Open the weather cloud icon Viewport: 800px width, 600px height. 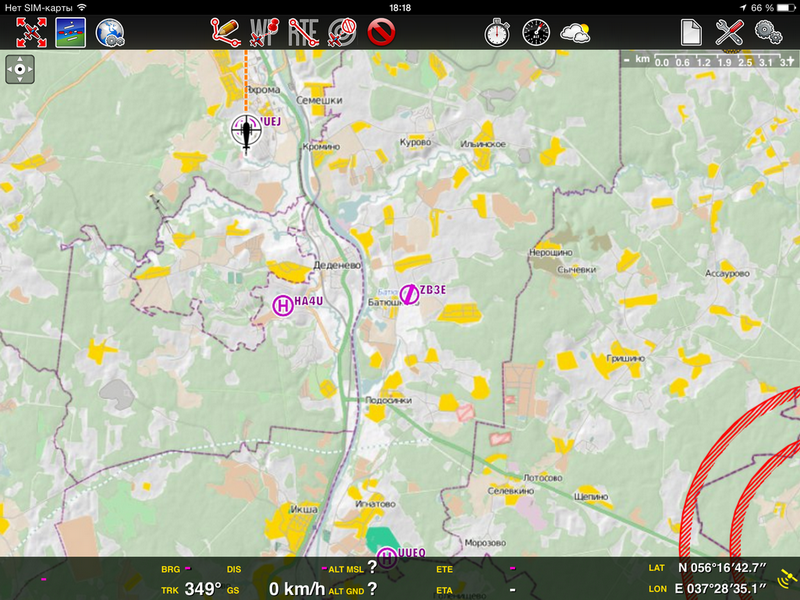point(576,32)
